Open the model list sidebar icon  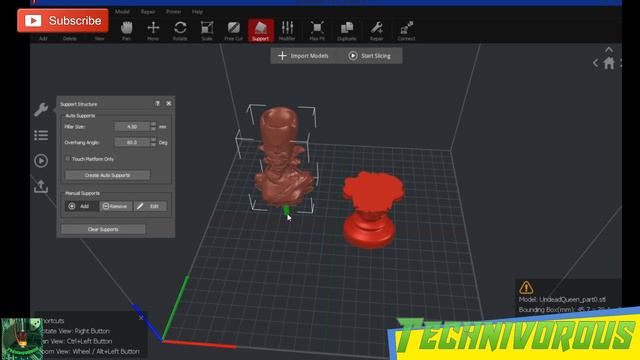[x=41, y=135]
